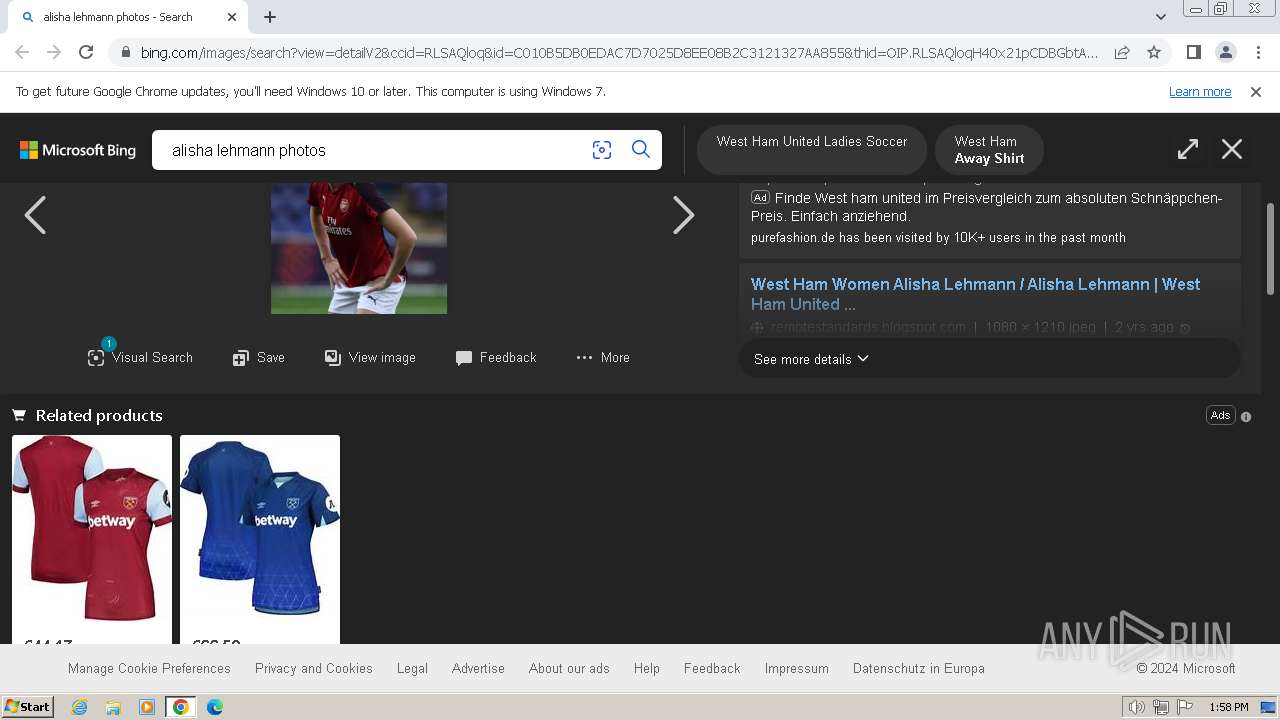Screen dimensions: 1280x720
Task: Open the footer Feedback link
Action: [x=712, y=668]
